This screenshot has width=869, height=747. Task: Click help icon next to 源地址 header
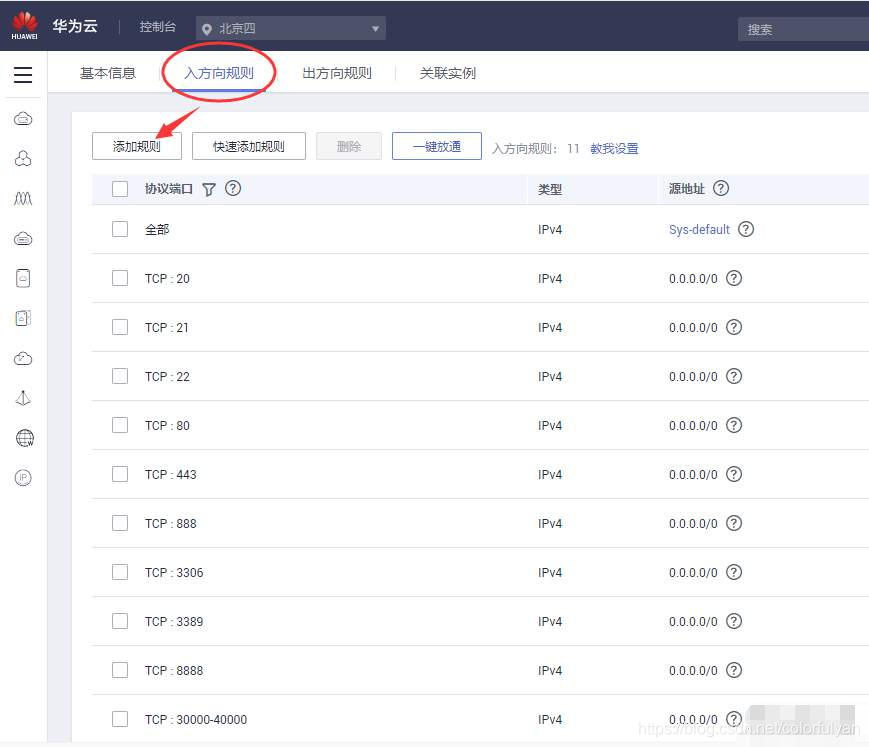[720, 188]
